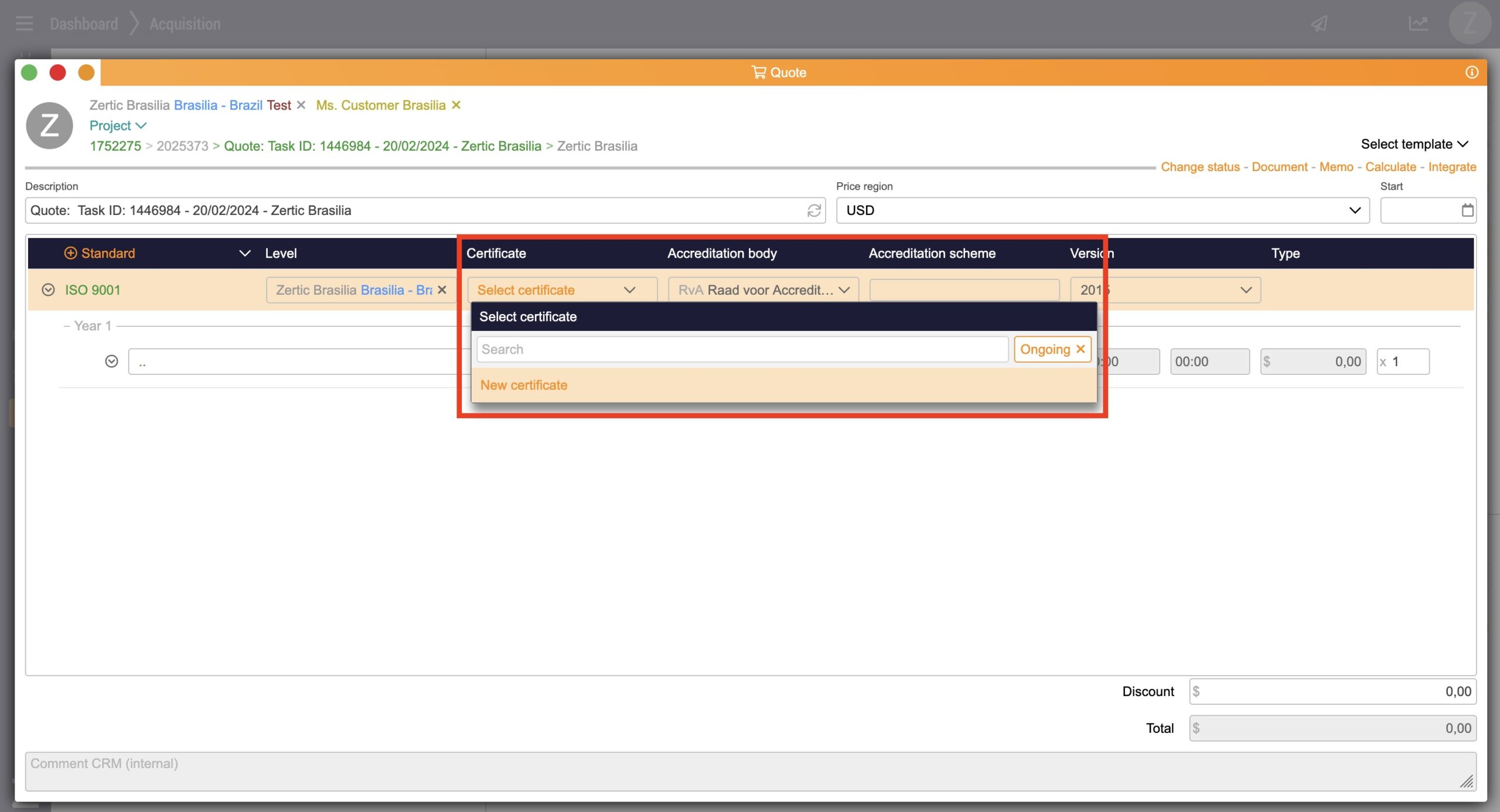
Task: Toggle the Year 1 line item circle
Action: pos(111,361)
